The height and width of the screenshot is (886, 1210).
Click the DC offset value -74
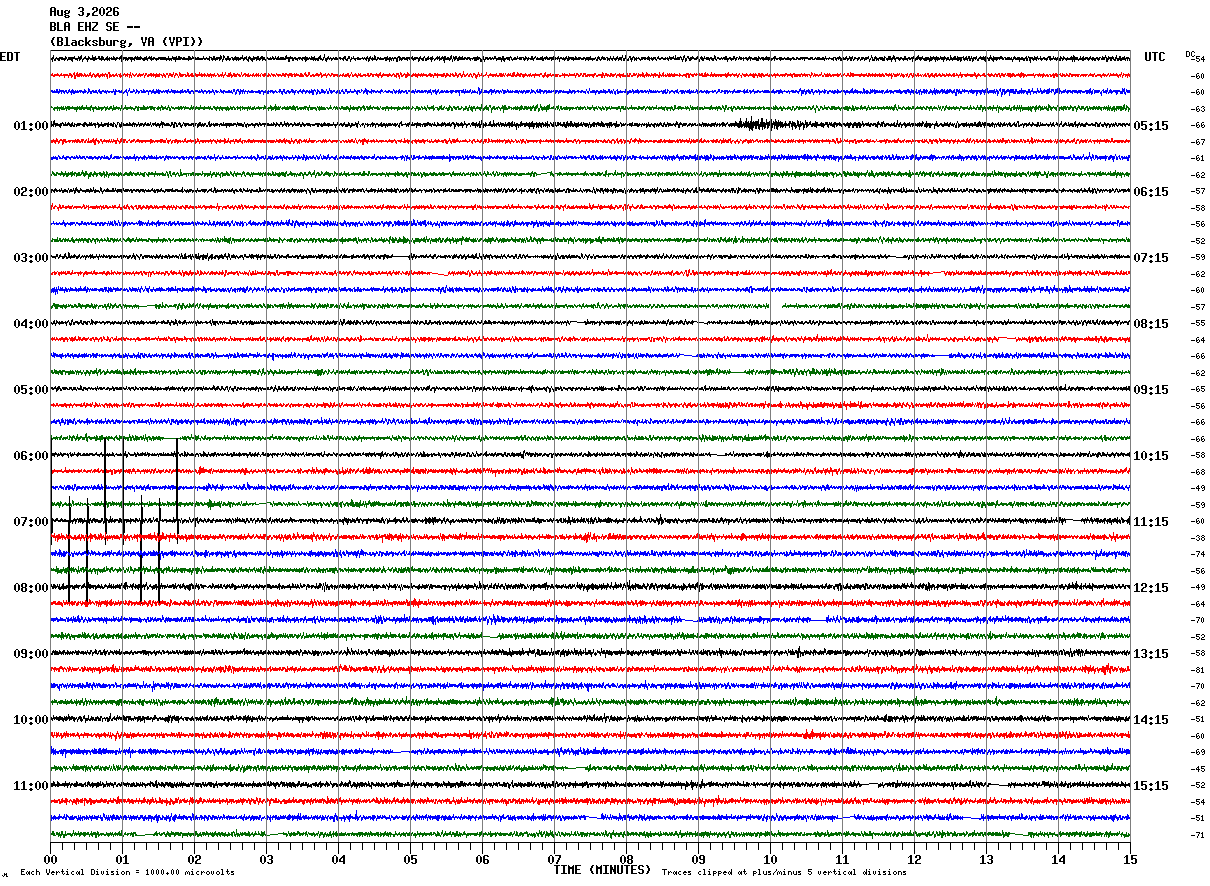[1198, 554]
